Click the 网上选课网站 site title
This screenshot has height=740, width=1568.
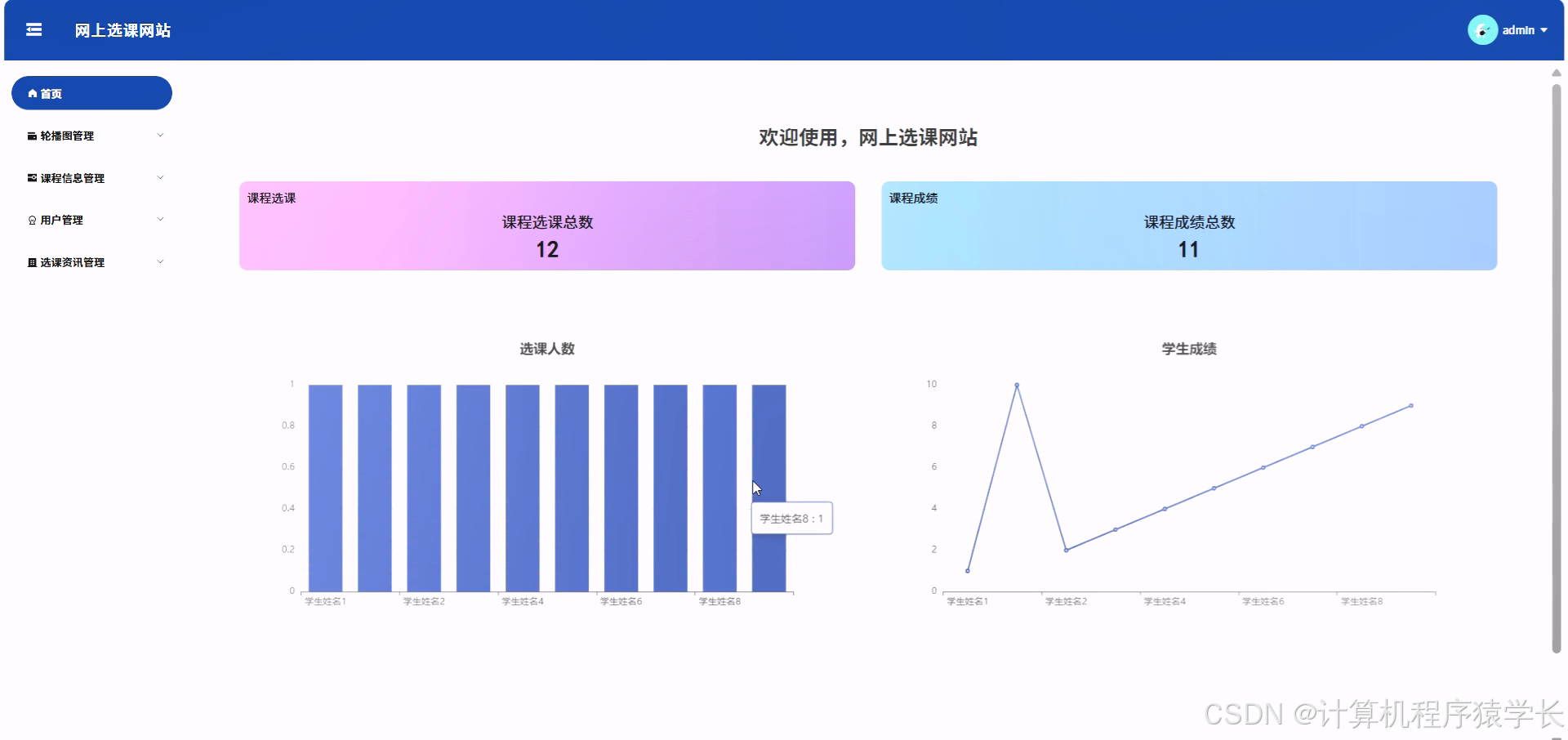point(121,30)
